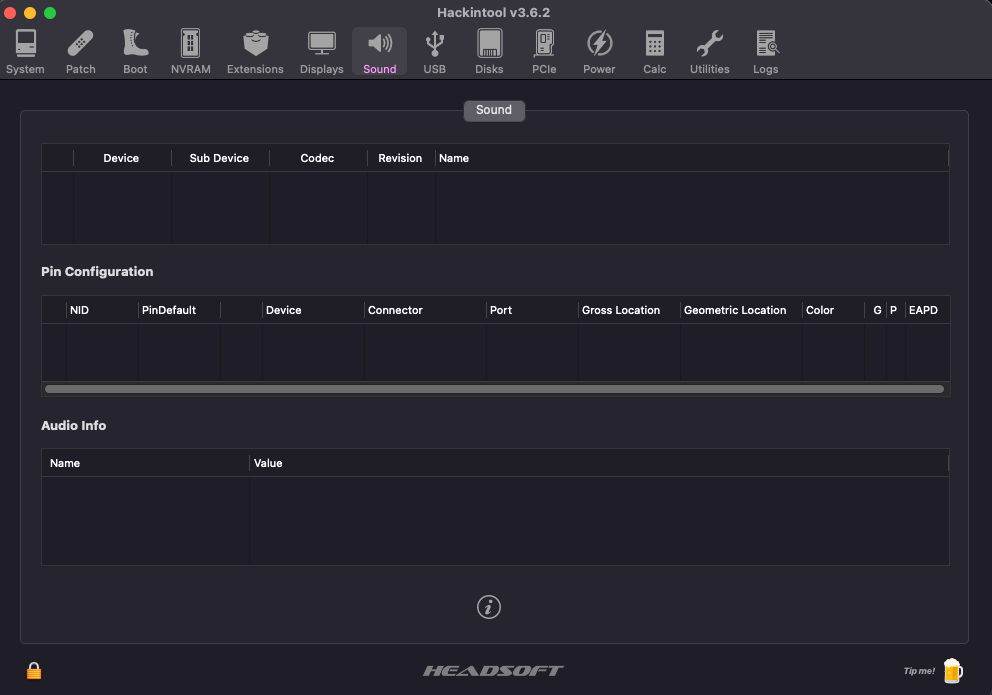The height and width of the screenshot is (695, 992).
Task: Open the Calc tool
Action: (x=654, y=51)
